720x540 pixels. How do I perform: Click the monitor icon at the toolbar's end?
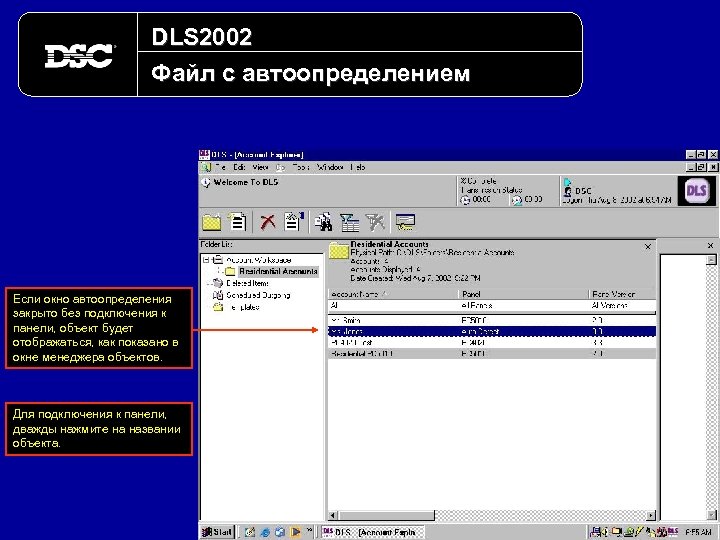[x=405, y=223]
